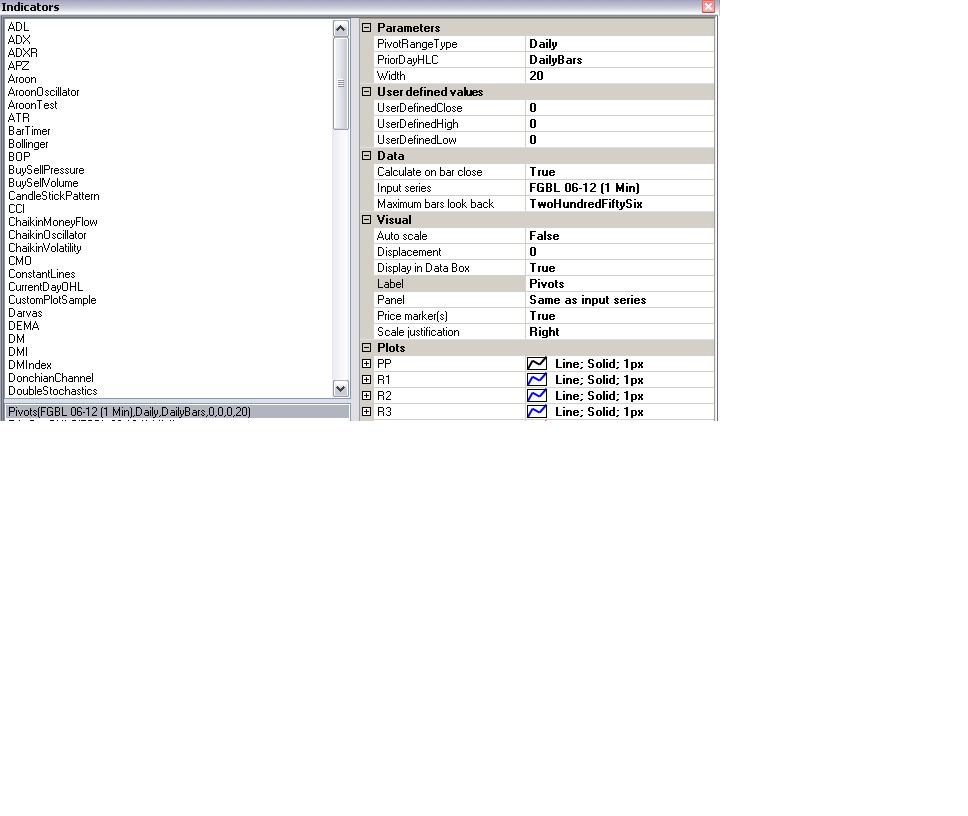968x816 pixels.
Task: Select APZ indicator
Action: point(19,65)
